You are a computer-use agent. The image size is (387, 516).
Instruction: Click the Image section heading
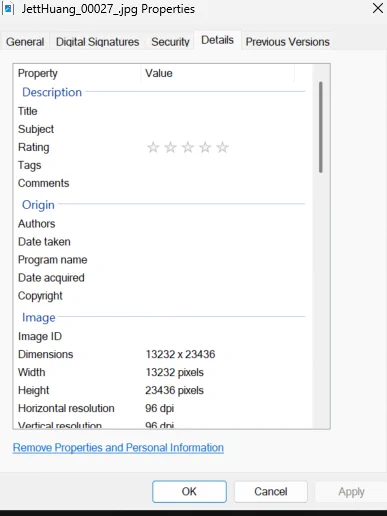tap(38, 317)
